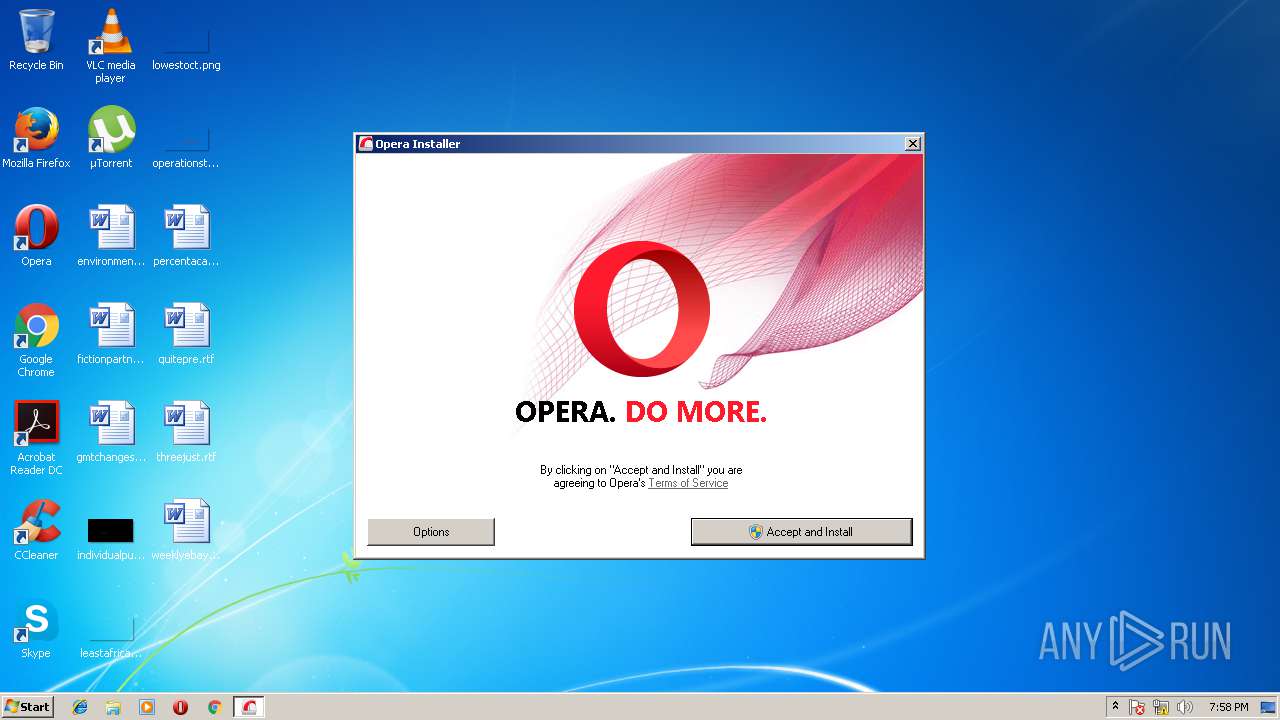Open Windows Media Player from the taskbar
Screen dimensions: 1280x720
[147, 707]
